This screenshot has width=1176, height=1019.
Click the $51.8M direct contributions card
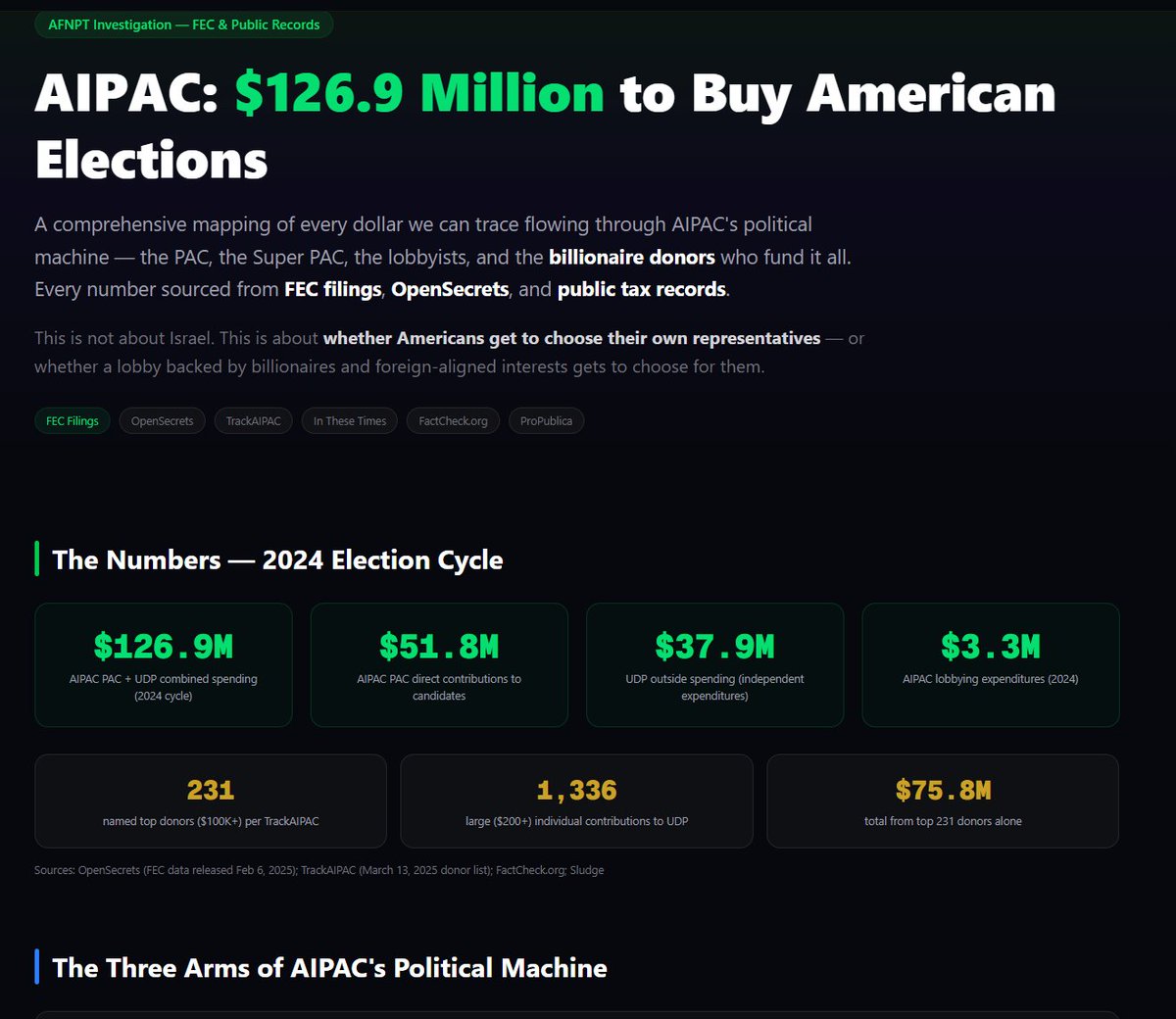(439, 664)
